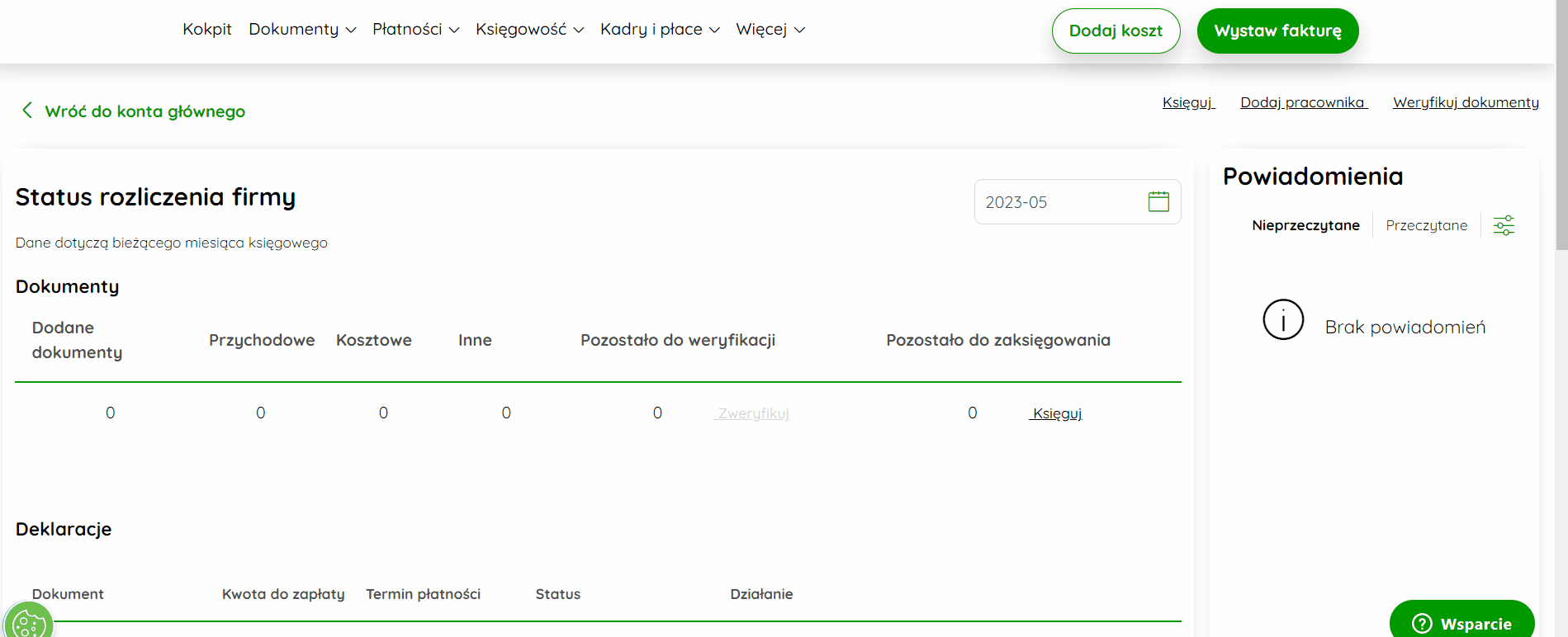Switch to Przeczytane notifications tab

1426,225
